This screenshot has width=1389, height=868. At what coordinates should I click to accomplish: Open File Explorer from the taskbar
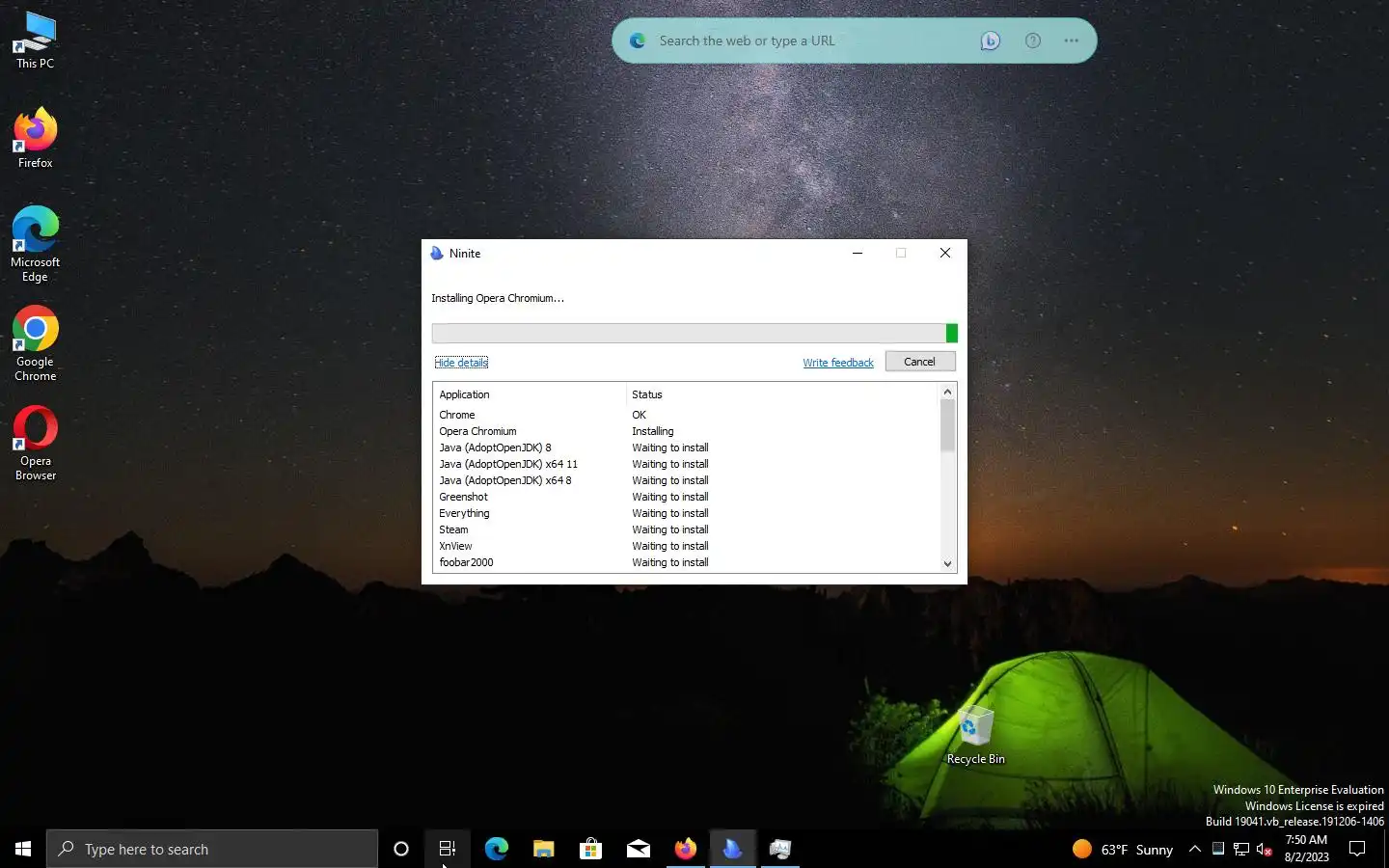tap(543, 849)
